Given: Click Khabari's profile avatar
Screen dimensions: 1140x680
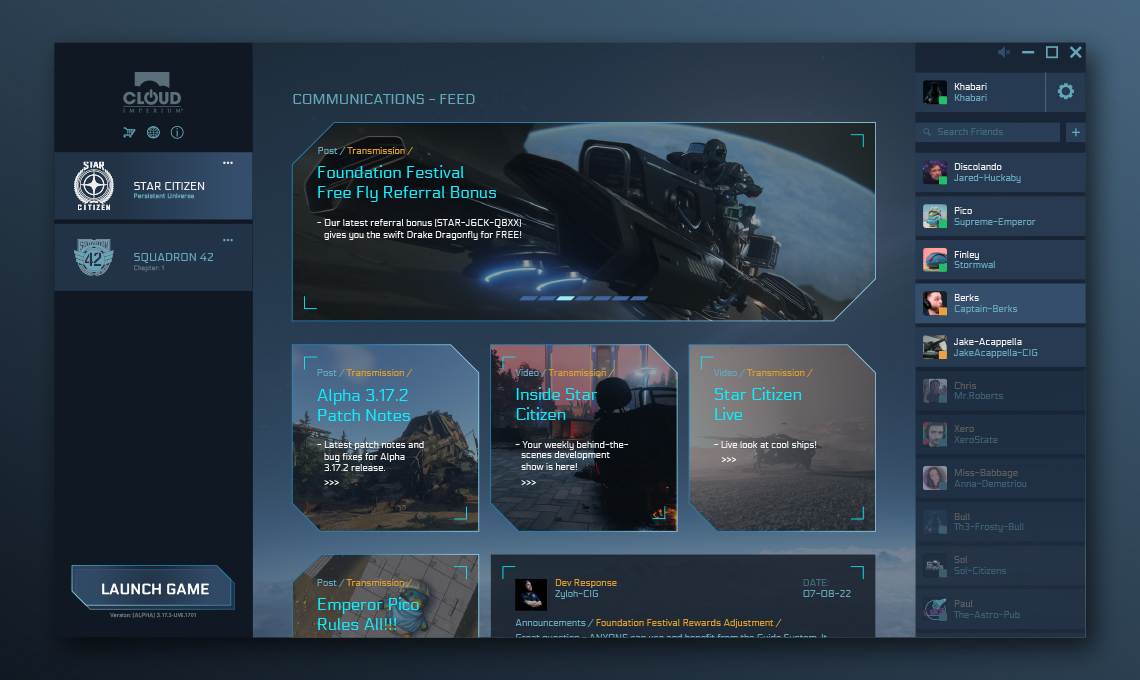Looking at the screenshot, I should (934, 92).
